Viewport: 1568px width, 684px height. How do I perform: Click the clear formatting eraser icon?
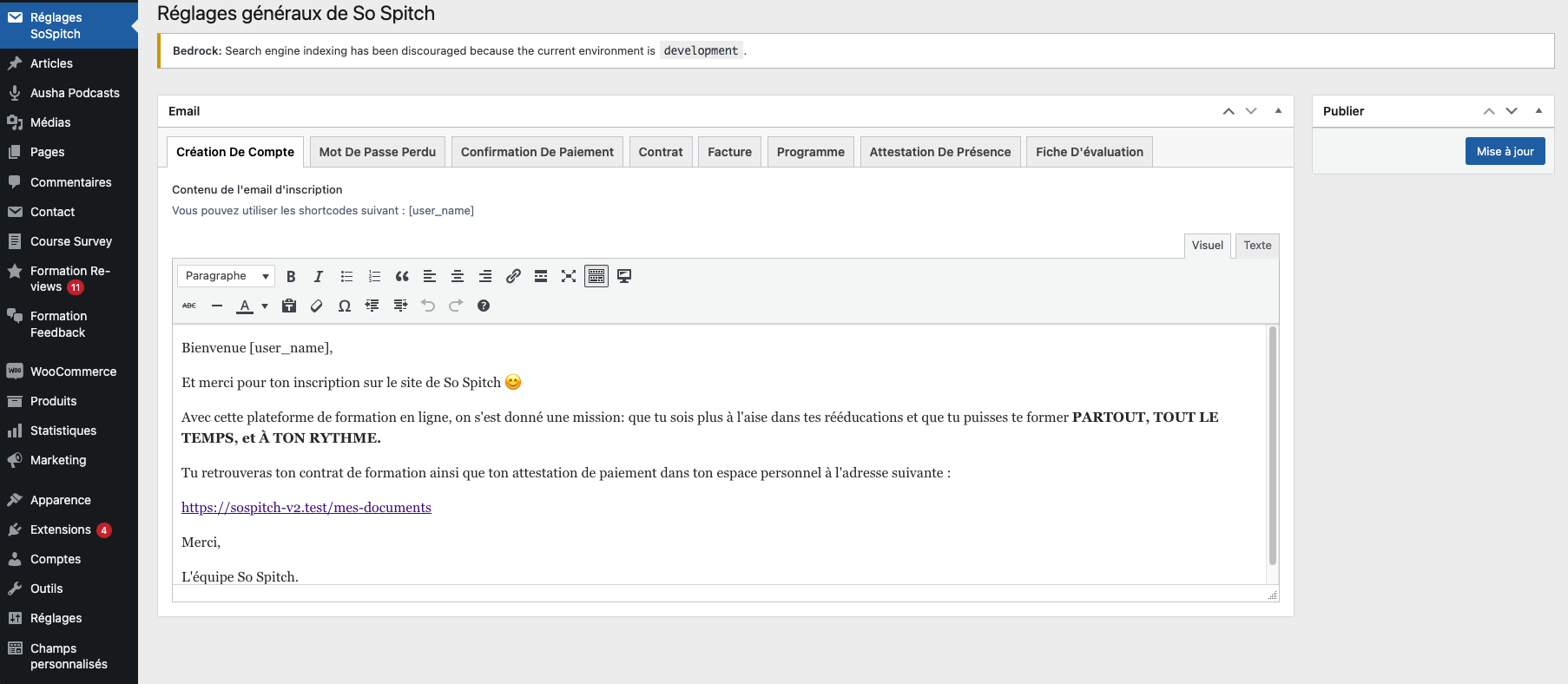tap(317, 306)
